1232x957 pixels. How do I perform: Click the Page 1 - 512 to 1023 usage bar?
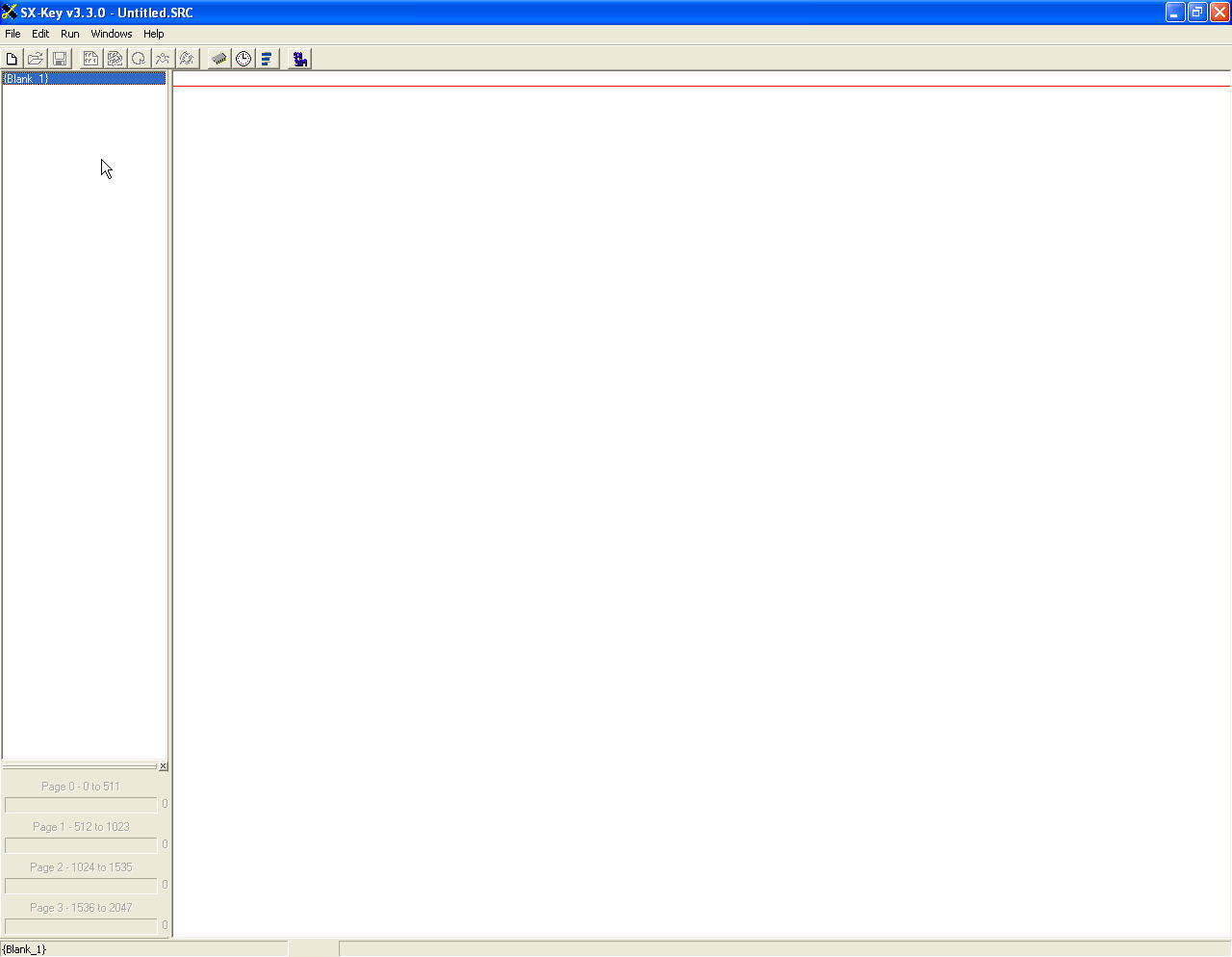[x=81, y=845]
